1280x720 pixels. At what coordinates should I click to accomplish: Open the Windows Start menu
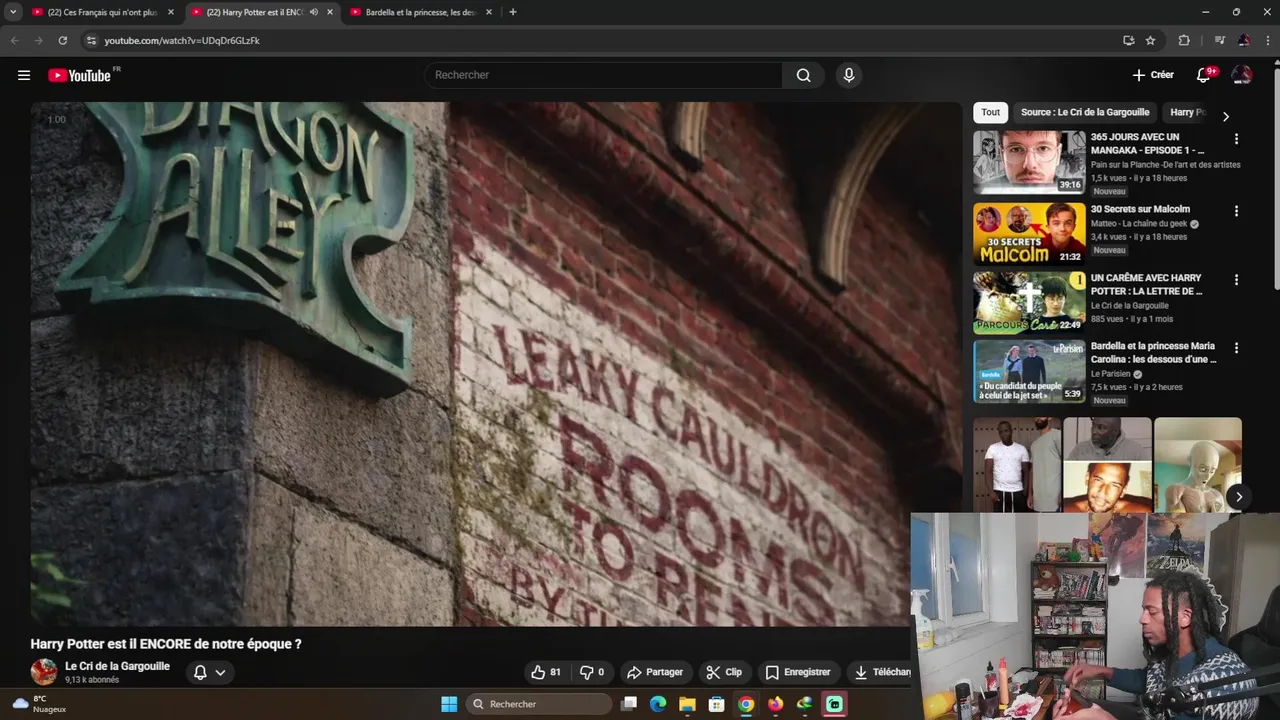click(449, 704)
